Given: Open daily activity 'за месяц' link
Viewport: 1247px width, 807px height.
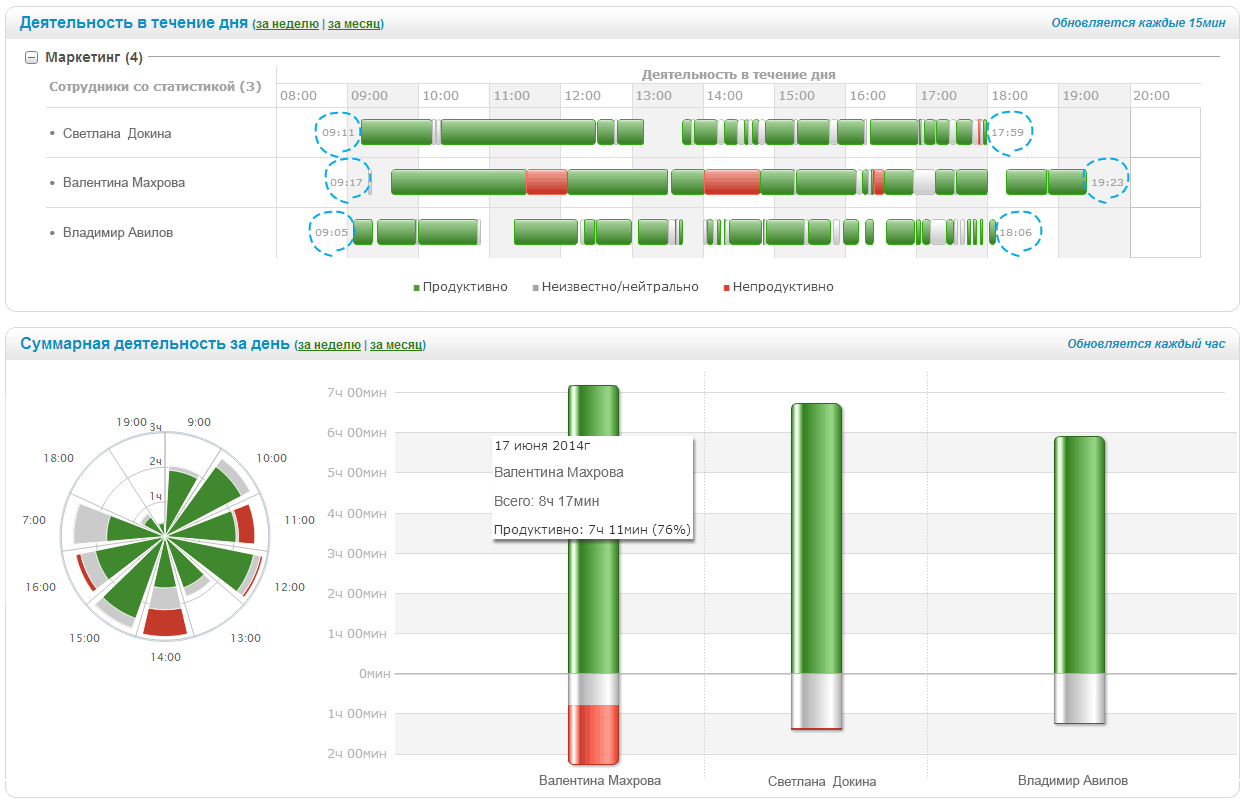Looking at the screenshot, I should click(x=354, y=24).
